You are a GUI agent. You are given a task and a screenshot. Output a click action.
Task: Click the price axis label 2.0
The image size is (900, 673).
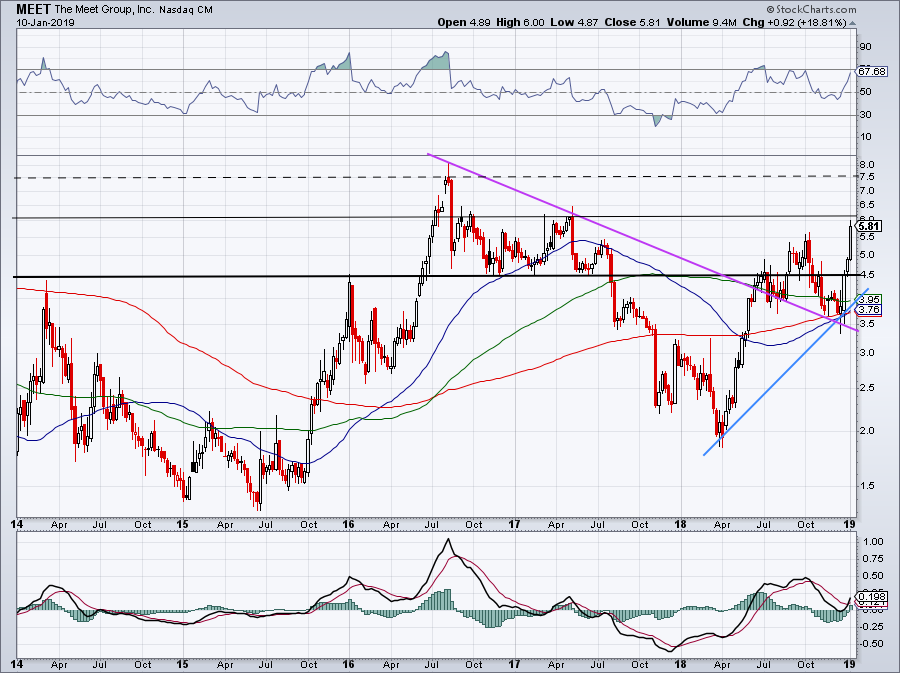point(867,431)
